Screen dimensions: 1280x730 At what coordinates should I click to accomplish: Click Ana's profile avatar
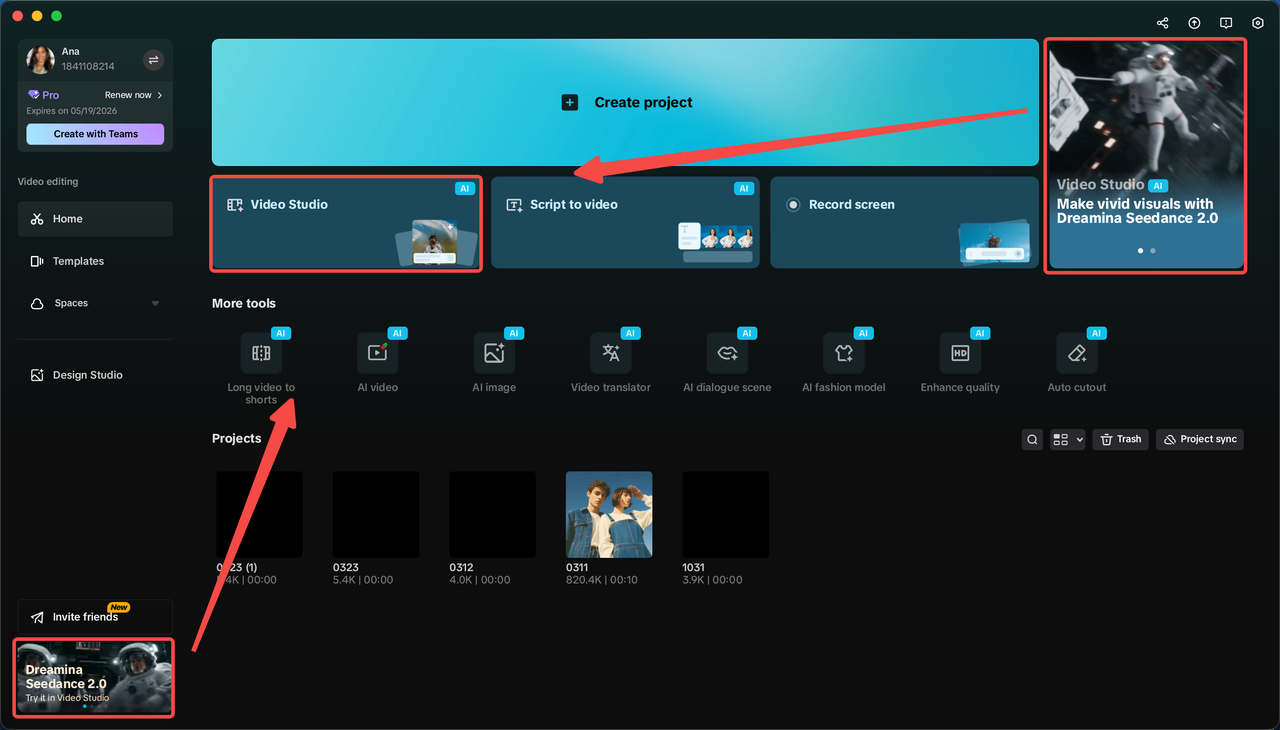point(40,60)
